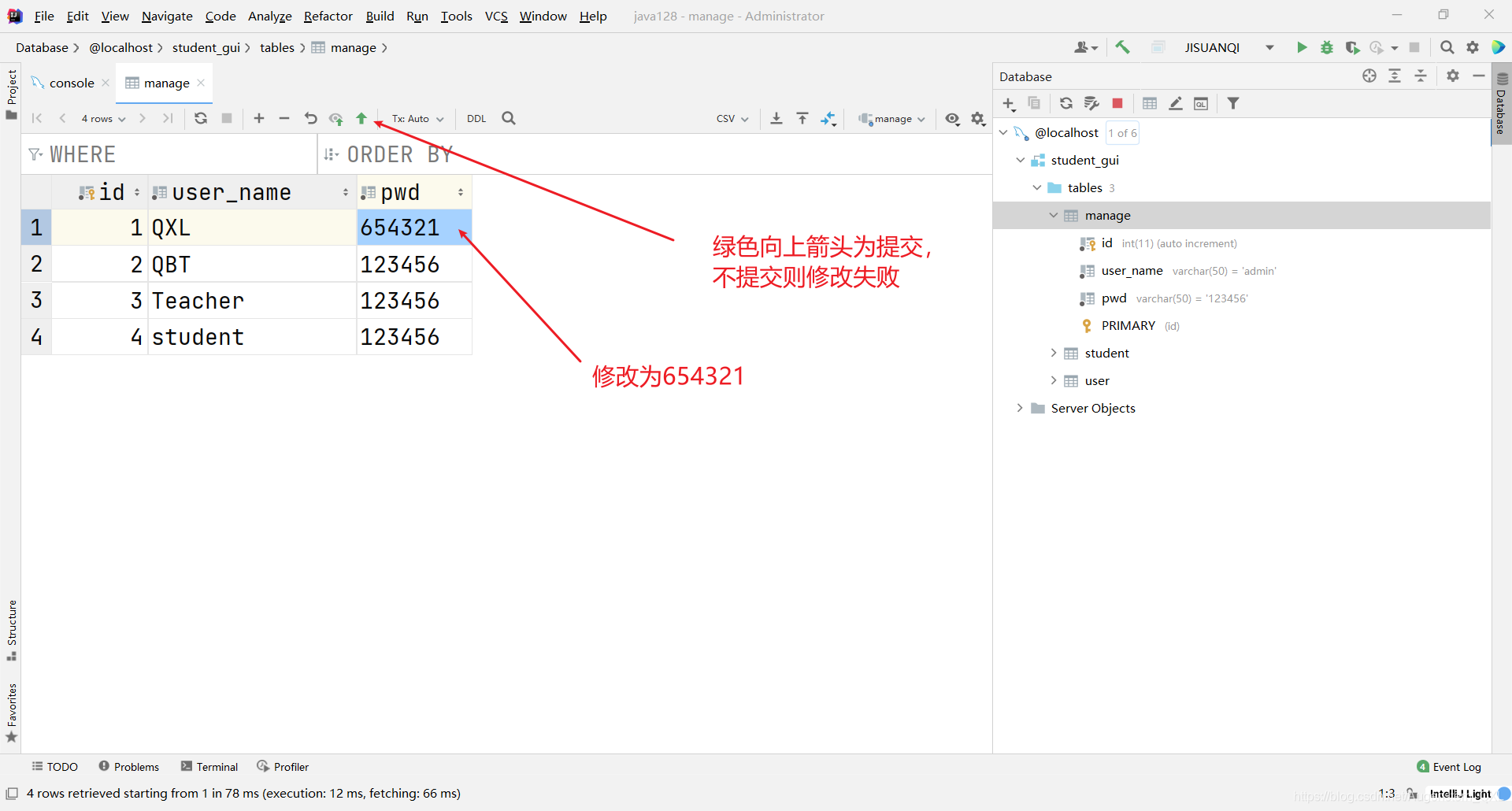Filter objects in Database panel
1512x811 pixels.
[x=1233, y=104]
